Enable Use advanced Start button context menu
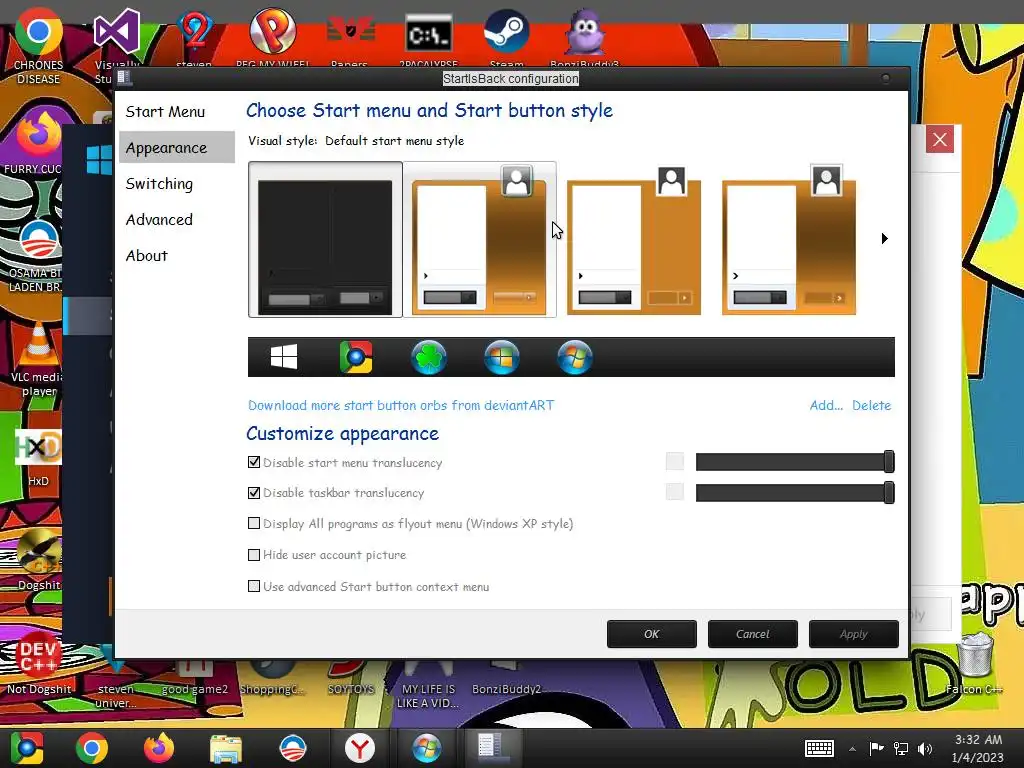Image resolution: width=1024 pixels, height=768 pixels. click(x=254, y=586)
